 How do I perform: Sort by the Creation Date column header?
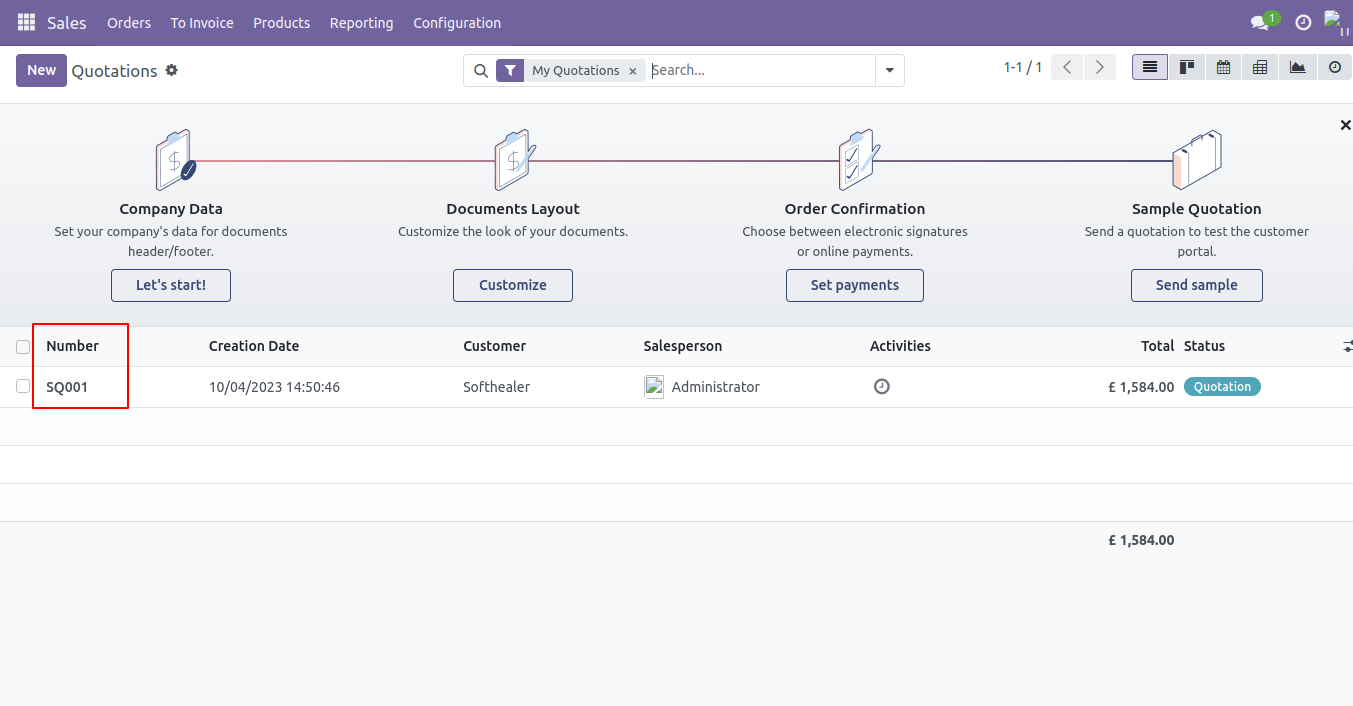click(254, 346)
